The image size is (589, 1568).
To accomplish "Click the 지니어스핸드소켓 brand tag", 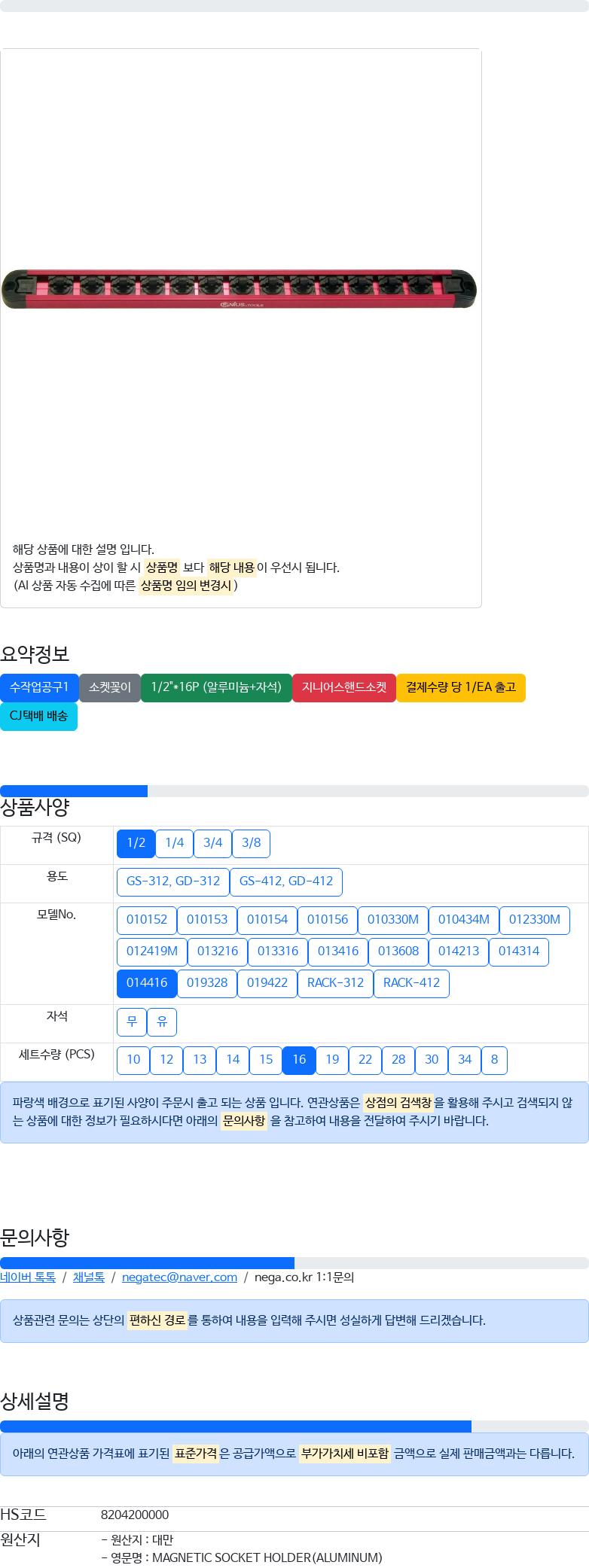I will pyautogui.click(x=344, y=687).
